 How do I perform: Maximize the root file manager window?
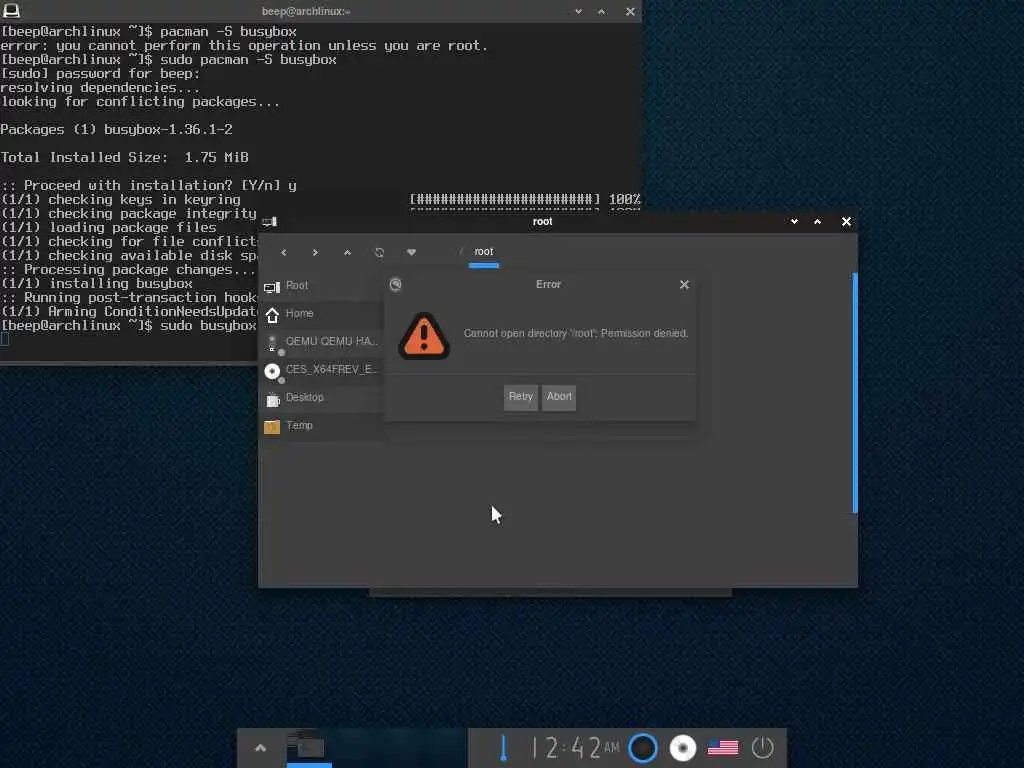coord(818,222)
